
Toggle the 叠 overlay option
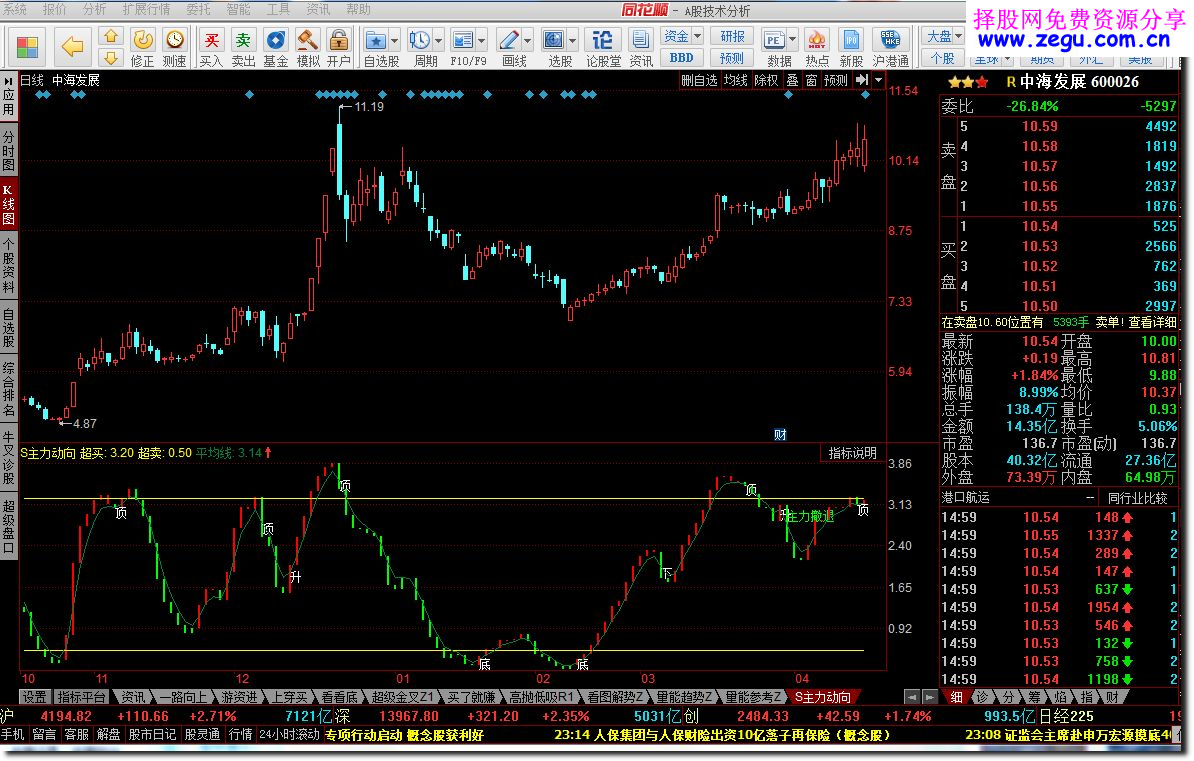coord(793,80)
